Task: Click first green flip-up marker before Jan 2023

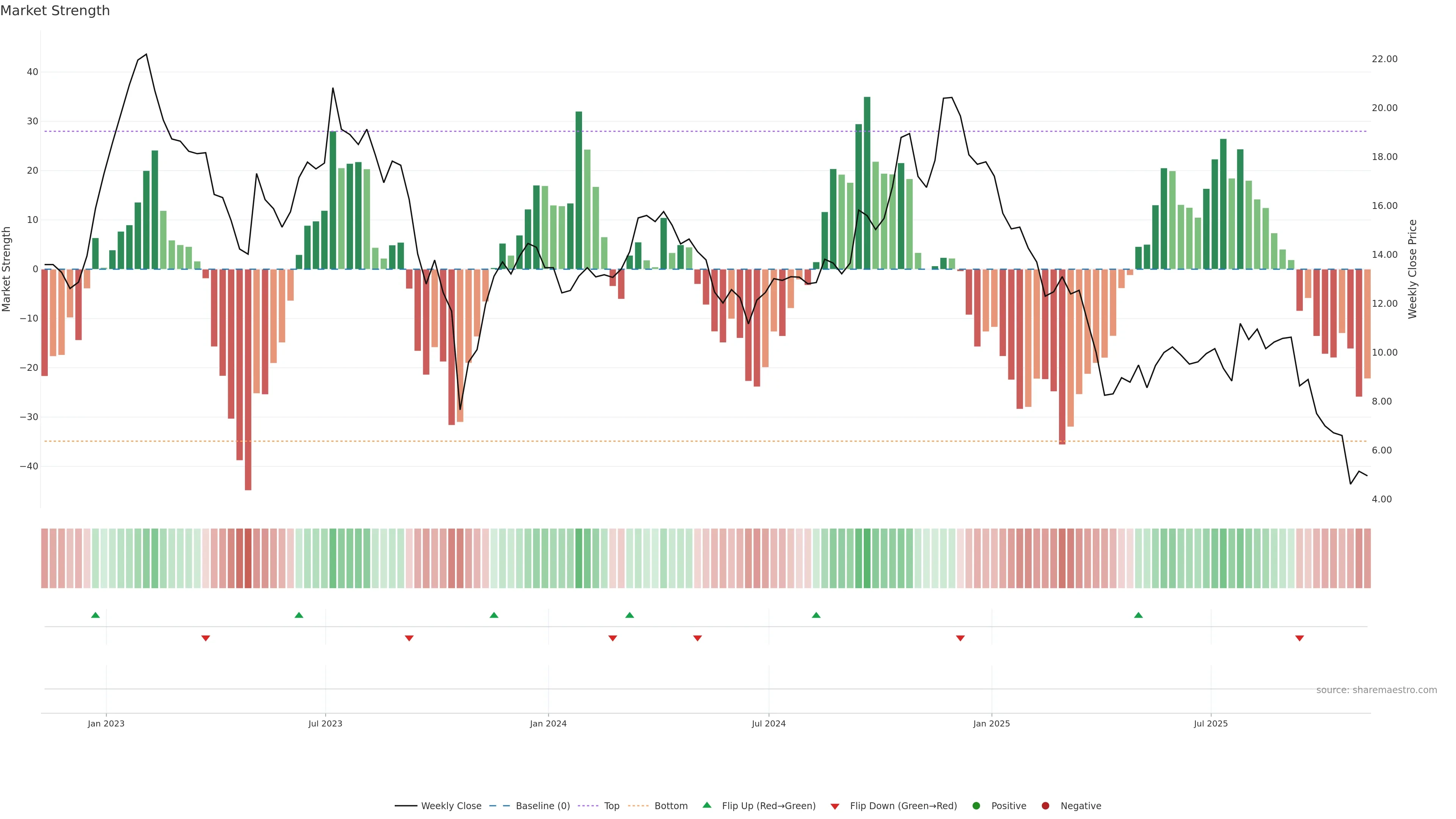Action: [96, 615]
